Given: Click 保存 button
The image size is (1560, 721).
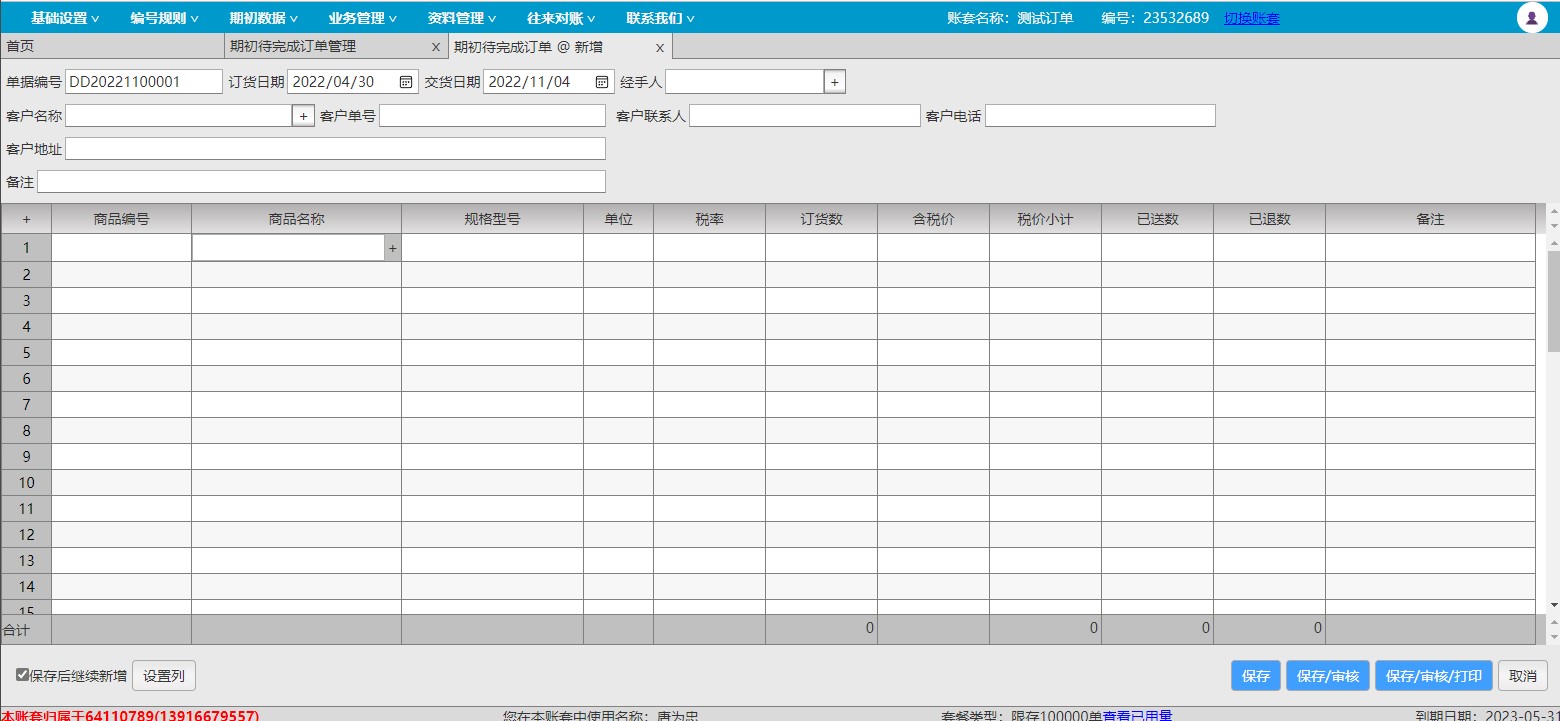Looking at the screenshot, I should 1256,676.
